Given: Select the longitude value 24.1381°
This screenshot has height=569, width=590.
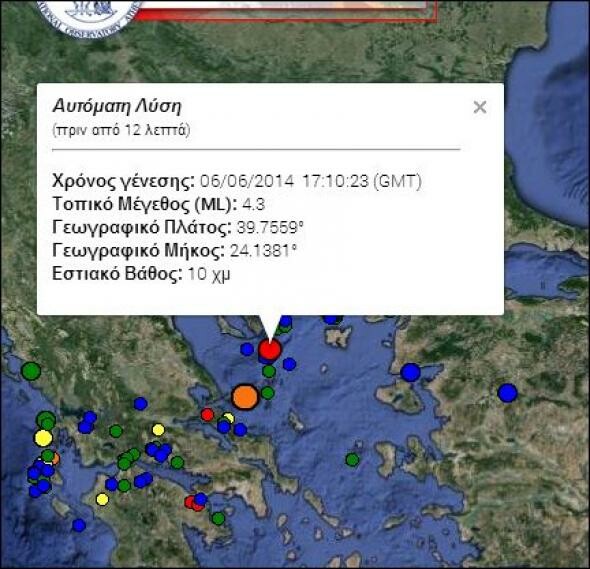Looking at the screenshot, I should tap(263, 250).
